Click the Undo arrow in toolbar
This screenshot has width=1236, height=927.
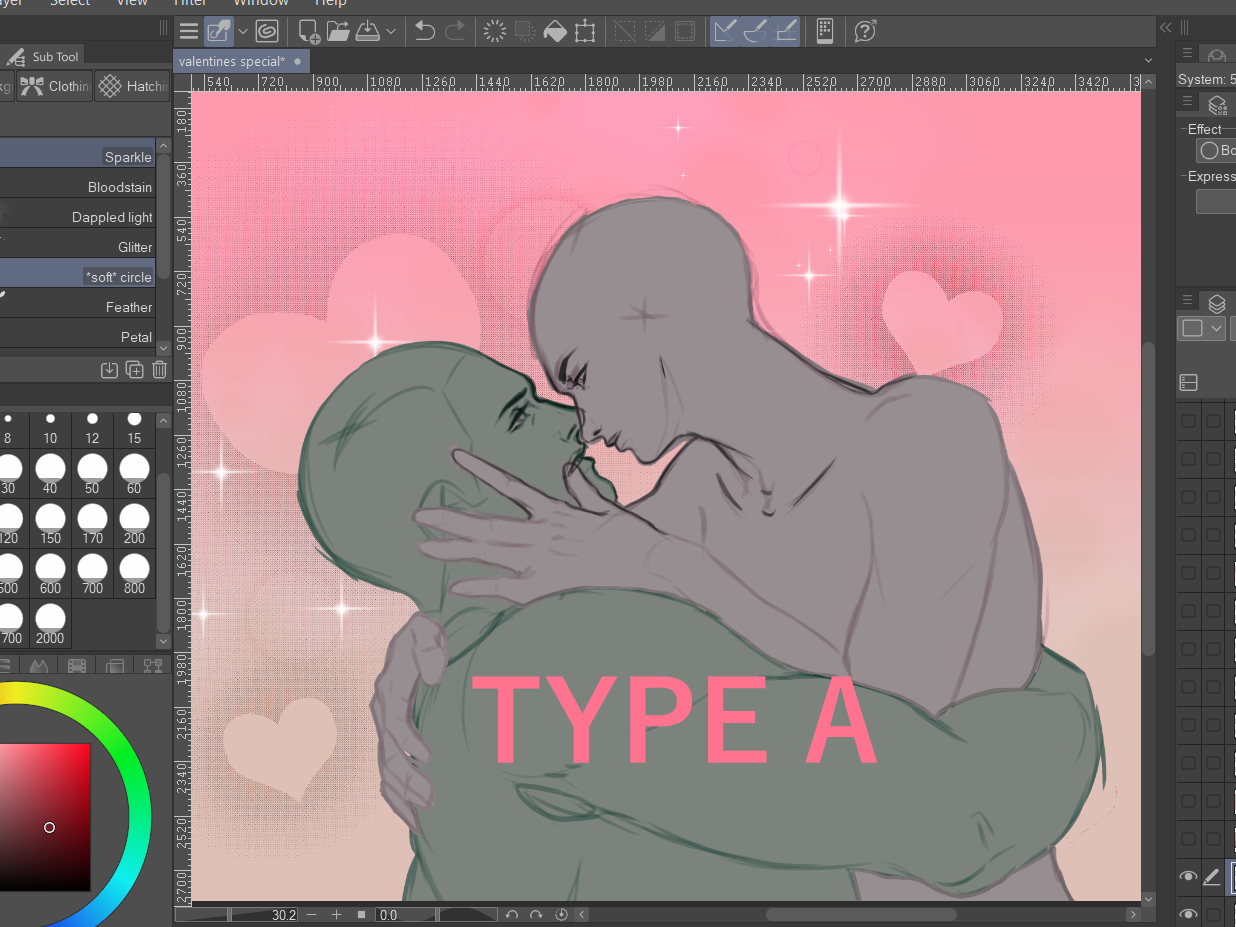point(425,32)
